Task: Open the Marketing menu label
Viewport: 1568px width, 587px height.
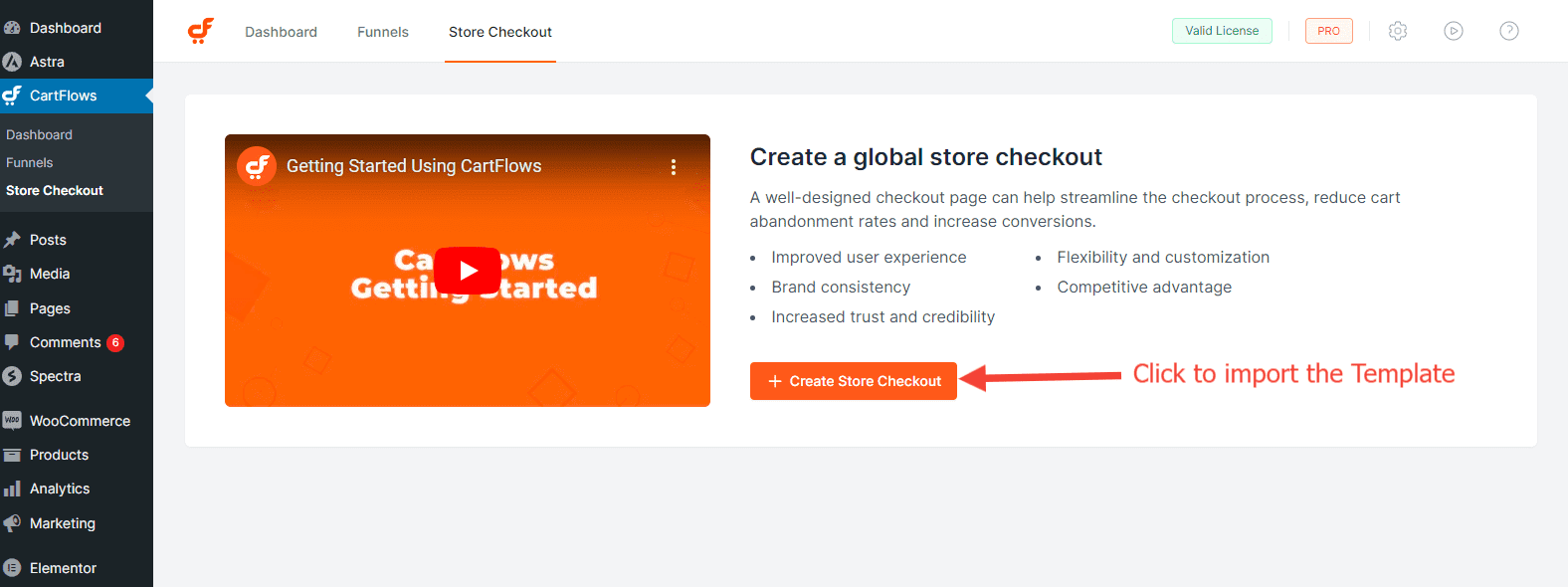Action: pyautogui.click(x=63, y=523)
